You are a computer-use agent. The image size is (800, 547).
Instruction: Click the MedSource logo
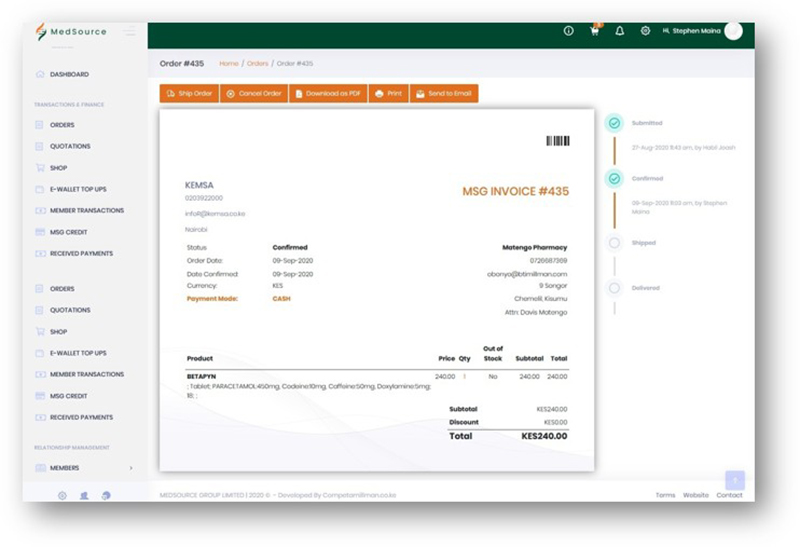tap(71, 32)
